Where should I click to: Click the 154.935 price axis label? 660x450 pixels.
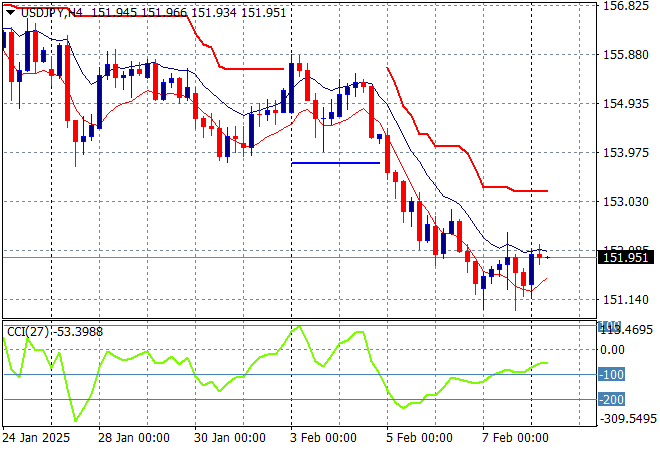627,104
